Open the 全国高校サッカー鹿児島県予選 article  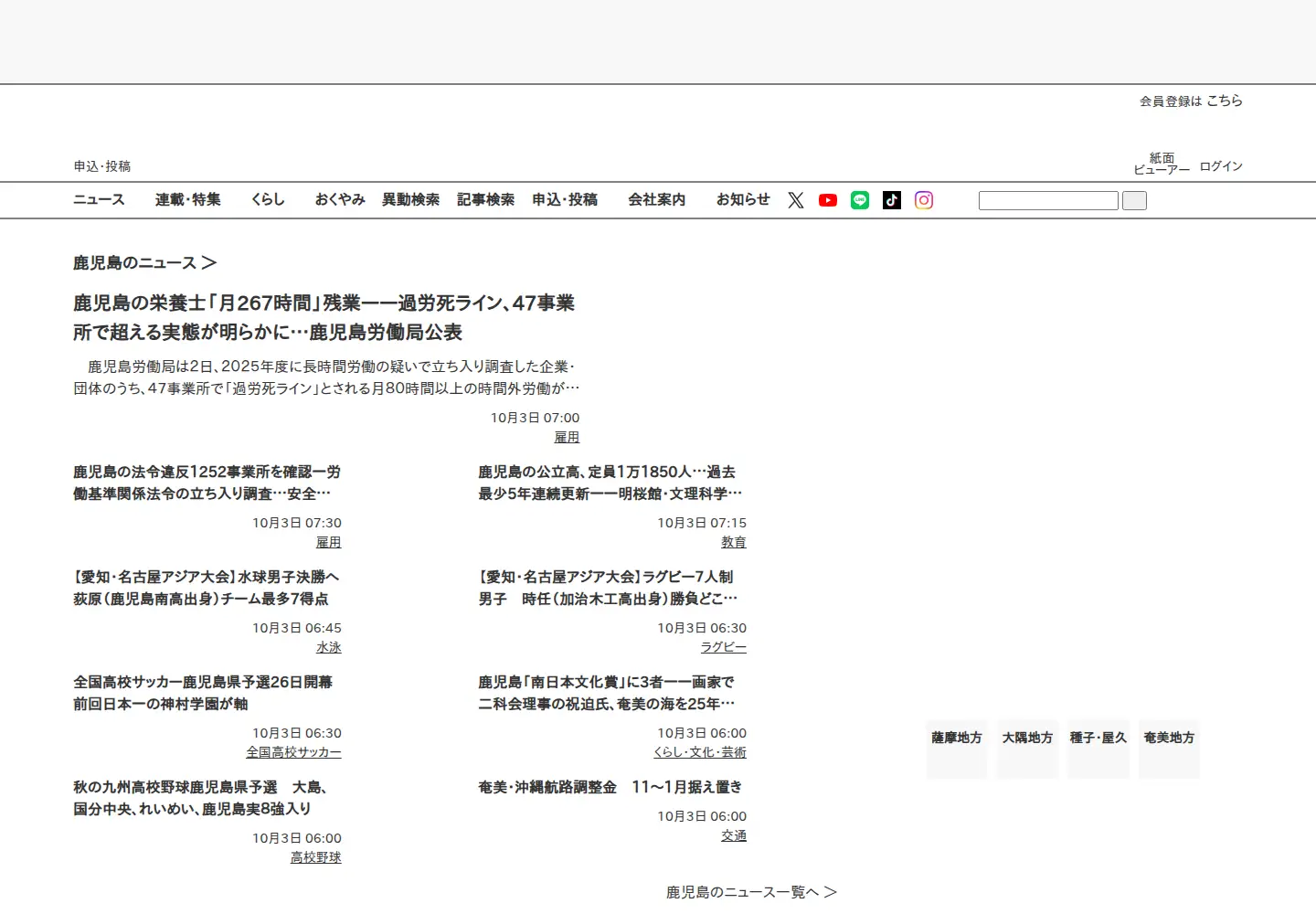point(203,693)
